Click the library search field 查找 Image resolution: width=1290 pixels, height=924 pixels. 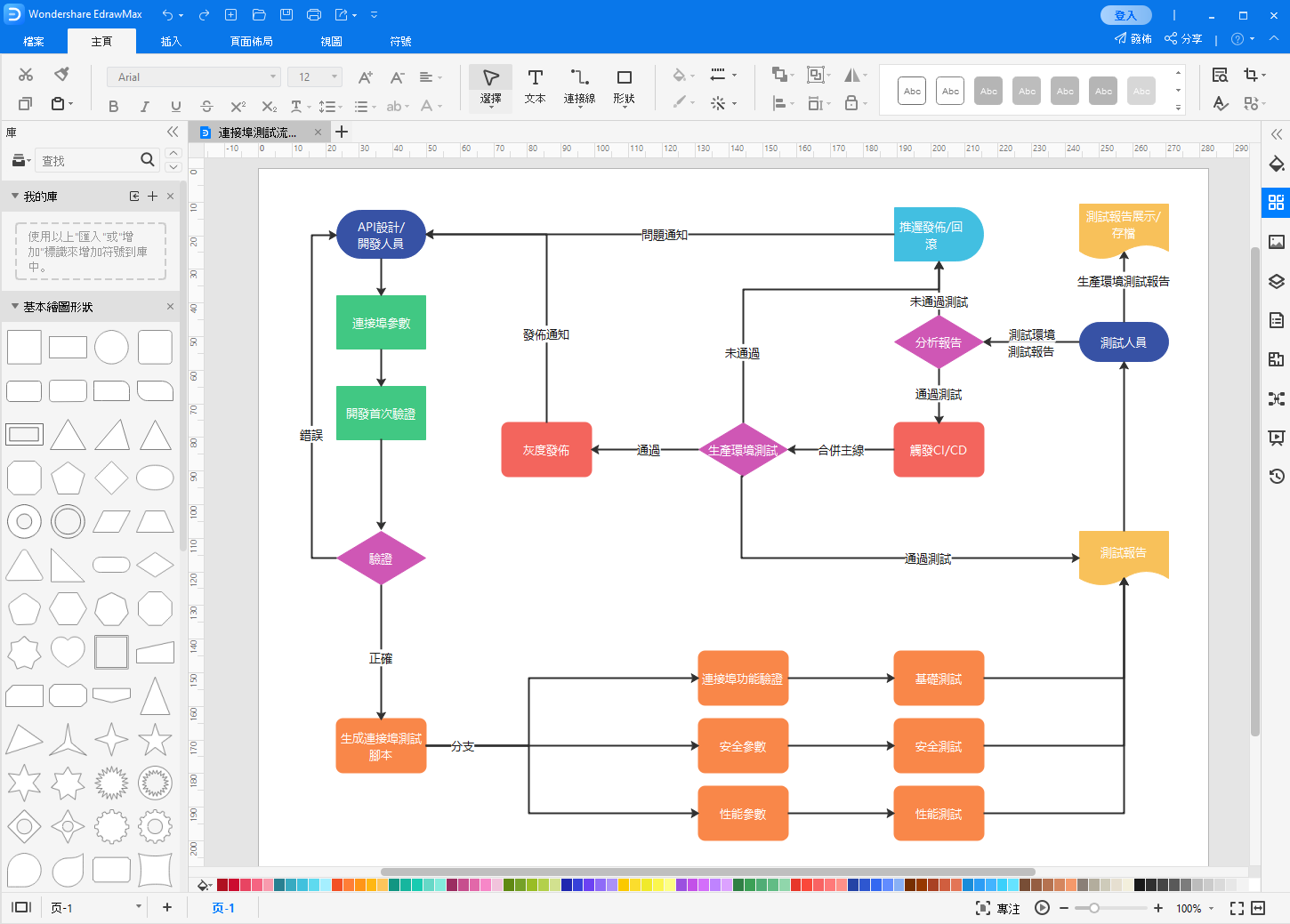pyautogui.click(x=87, y=161)
